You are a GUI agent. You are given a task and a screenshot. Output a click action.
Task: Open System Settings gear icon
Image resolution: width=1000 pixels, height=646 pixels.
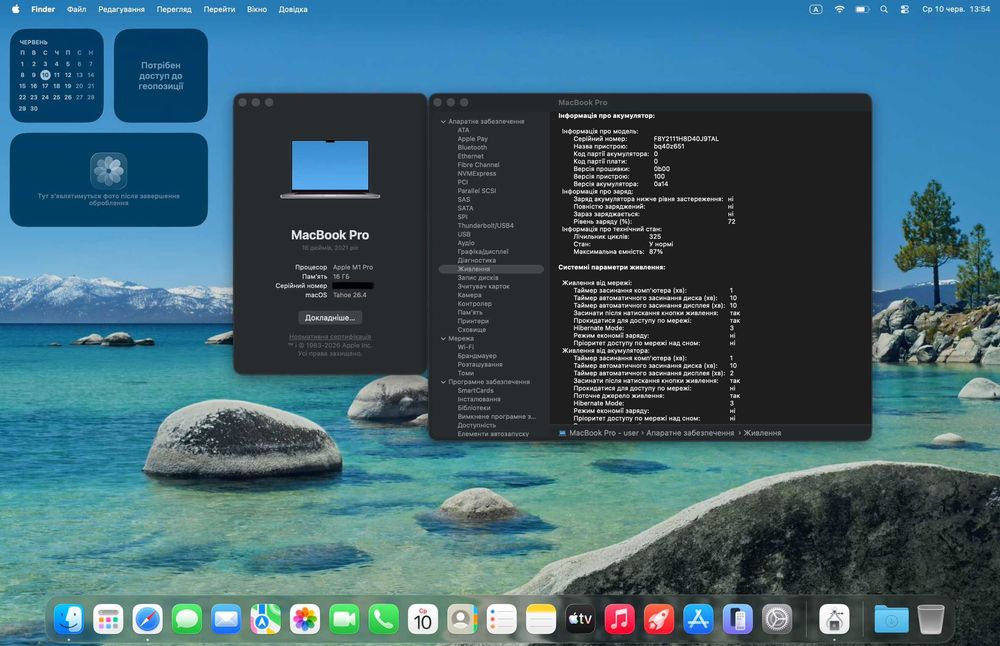point(777,619)
